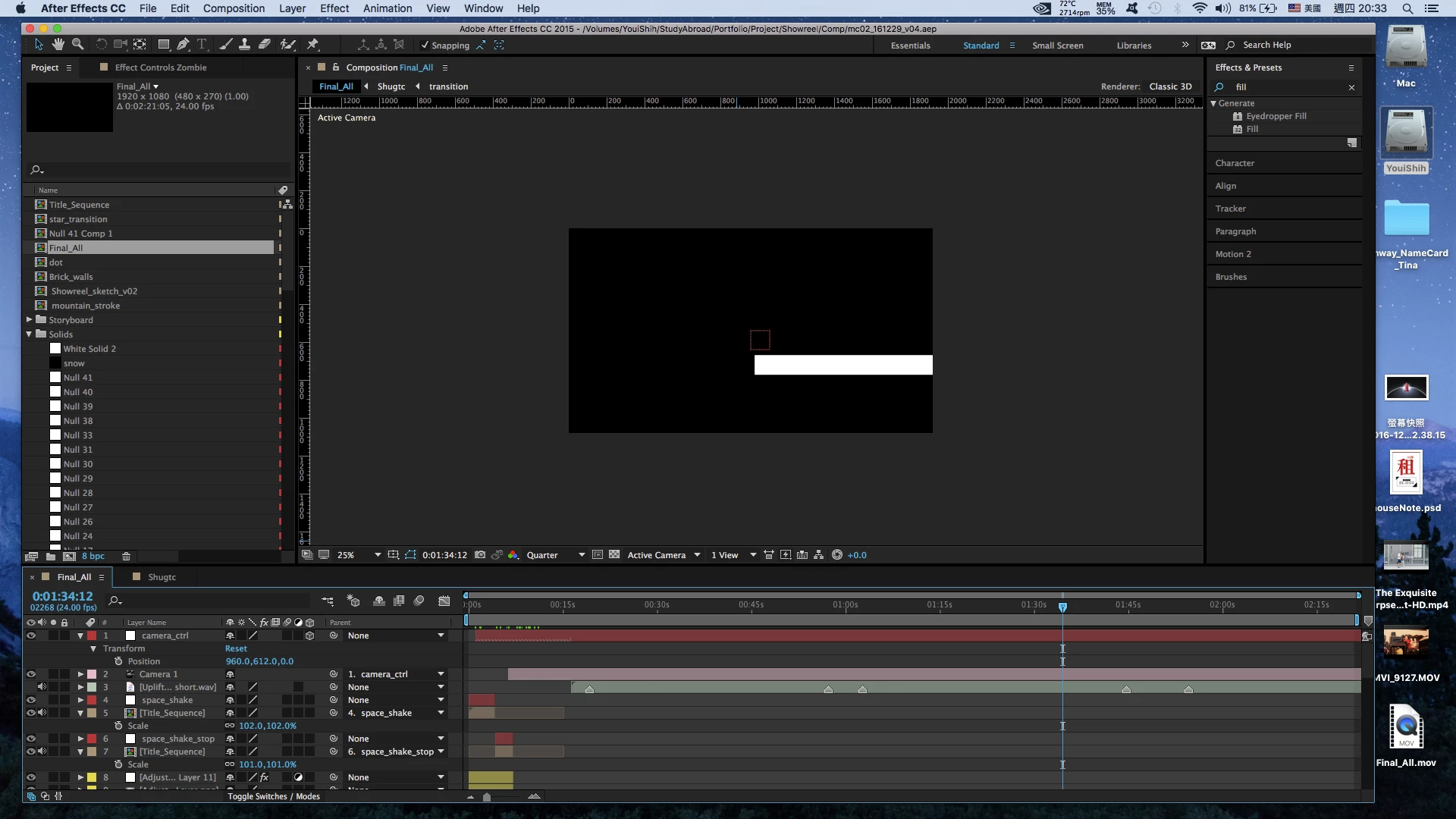The image size is (1456, 819).
Task: Click the fill search field in Effects & Presets
Action: pyautogui.click(x=1289, y=87)
